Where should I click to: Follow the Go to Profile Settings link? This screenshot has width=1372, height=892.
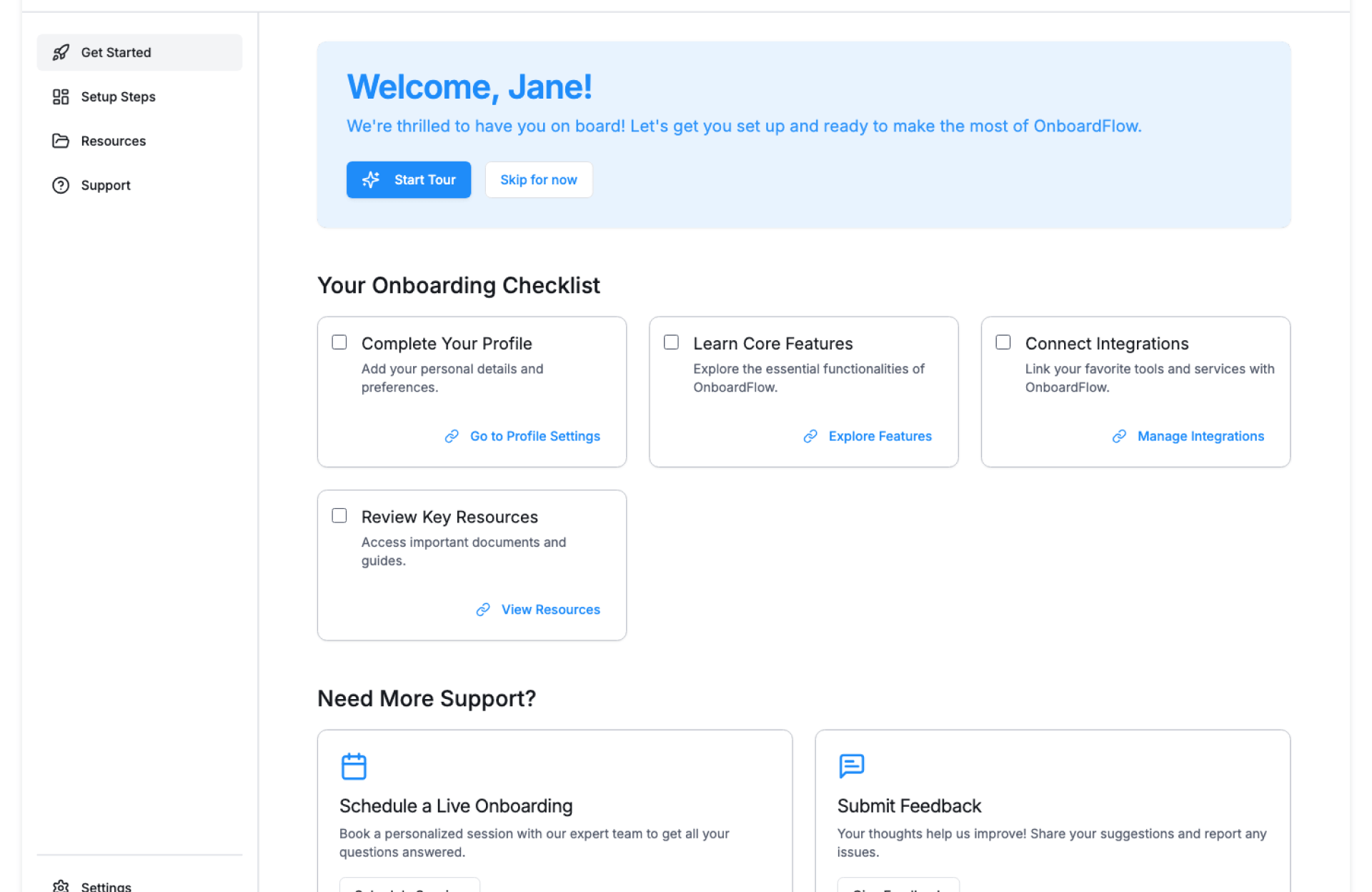pyautogui.click(x=535, y=436)
